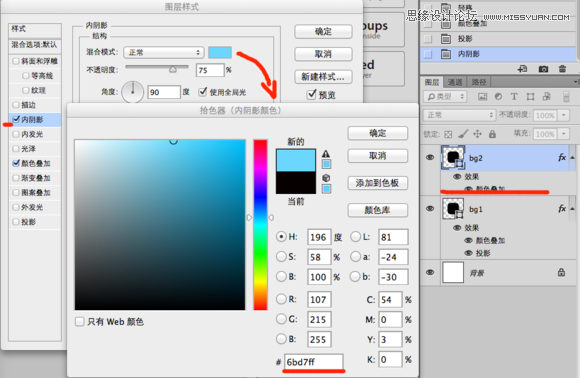Viewport: 580px width, 378px height.
Task: Click the lock all padlock icon
Action: point(492,134)
